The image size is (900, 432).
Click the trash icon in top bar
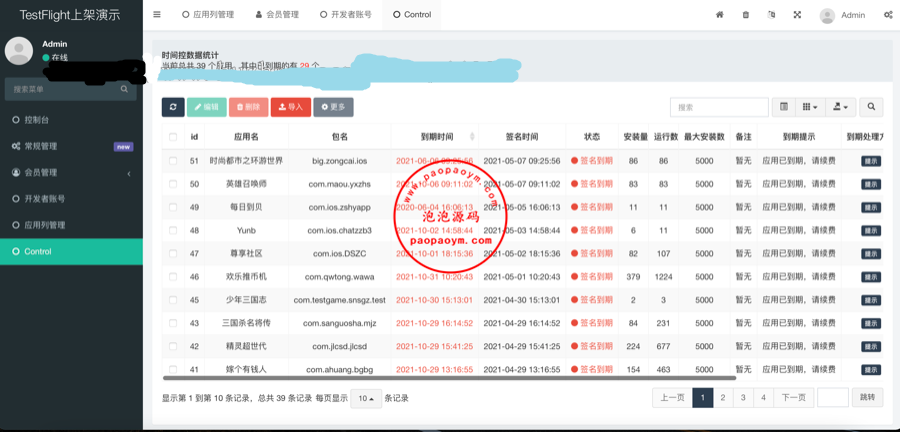pyautogui.click(x=745, y=15)
